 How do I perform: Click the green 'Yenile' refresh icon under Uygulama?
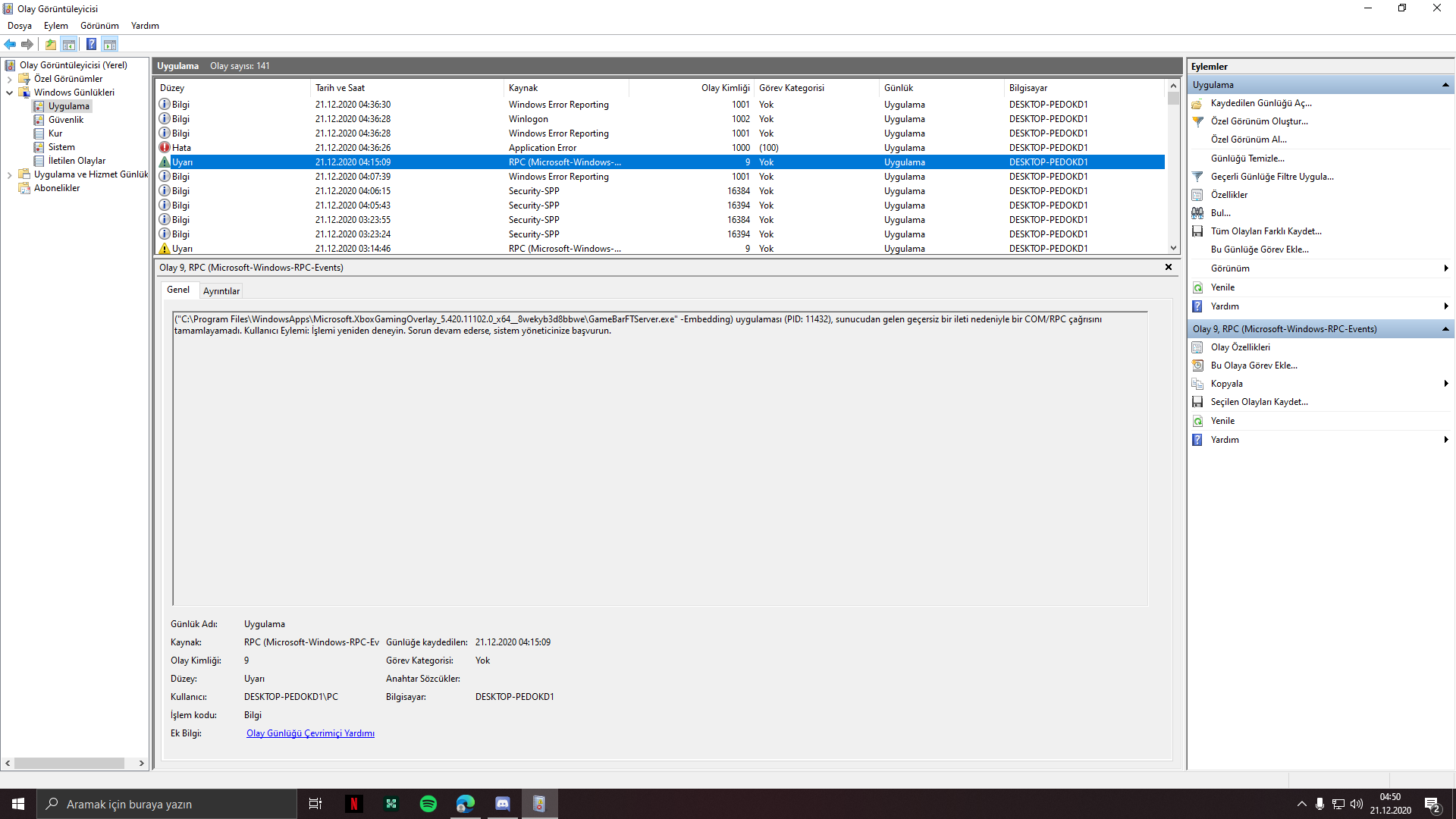coord(1197,287)
